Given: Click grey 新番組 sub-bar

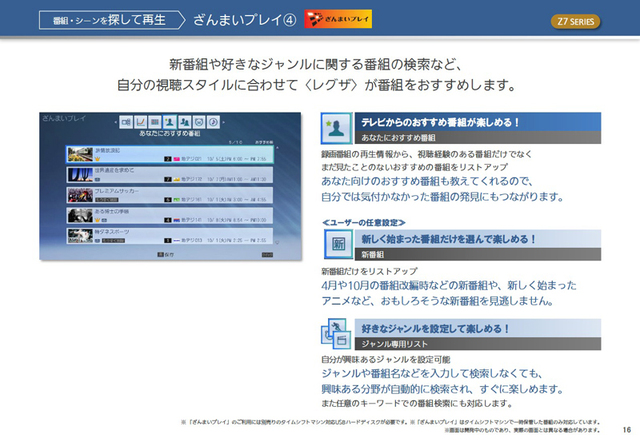Looking at the screenshot, I should [478, 254].
